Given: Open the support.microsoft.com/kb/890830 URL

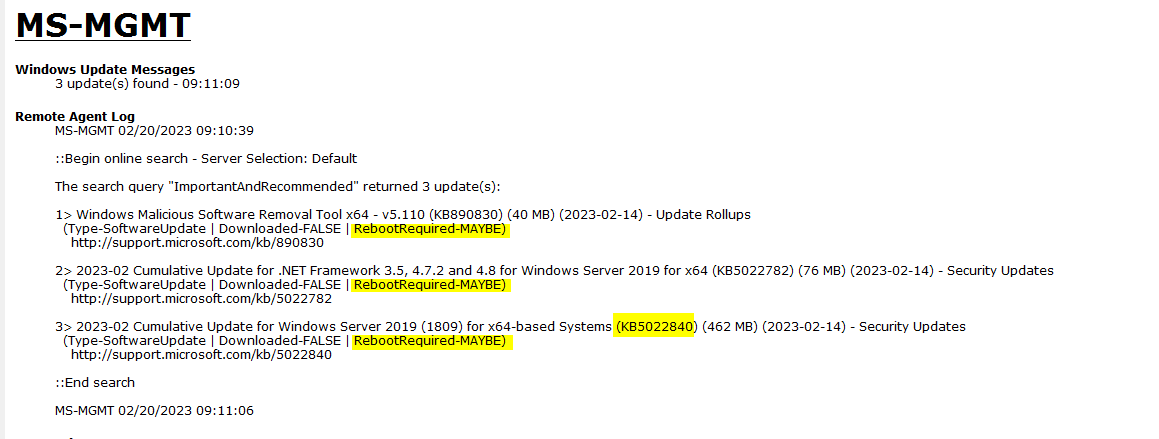Looking at the screenshot, I should pyautogui.click(x=197, y=242).
